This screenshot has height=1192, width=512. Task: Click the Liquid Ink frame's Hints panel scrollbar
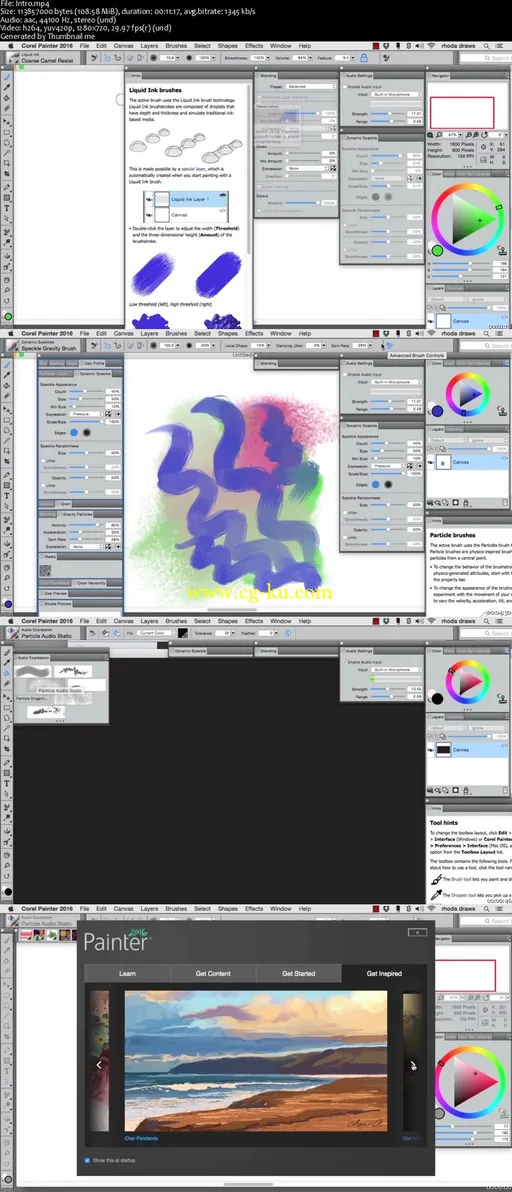point(248,169)
